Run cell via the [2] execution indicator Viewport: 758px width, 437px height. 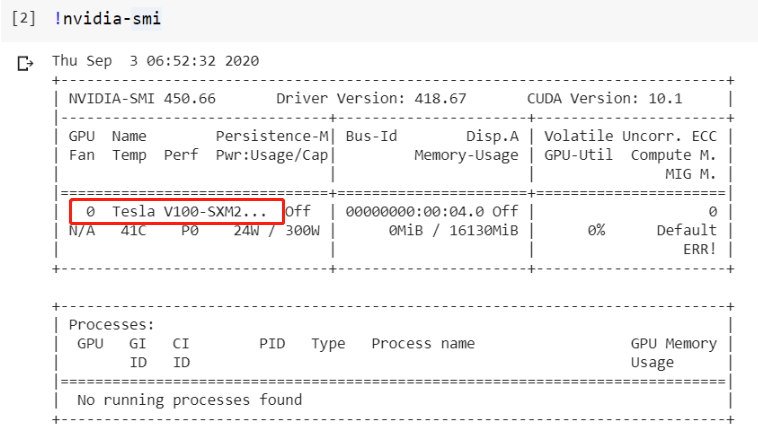(22, 19)
